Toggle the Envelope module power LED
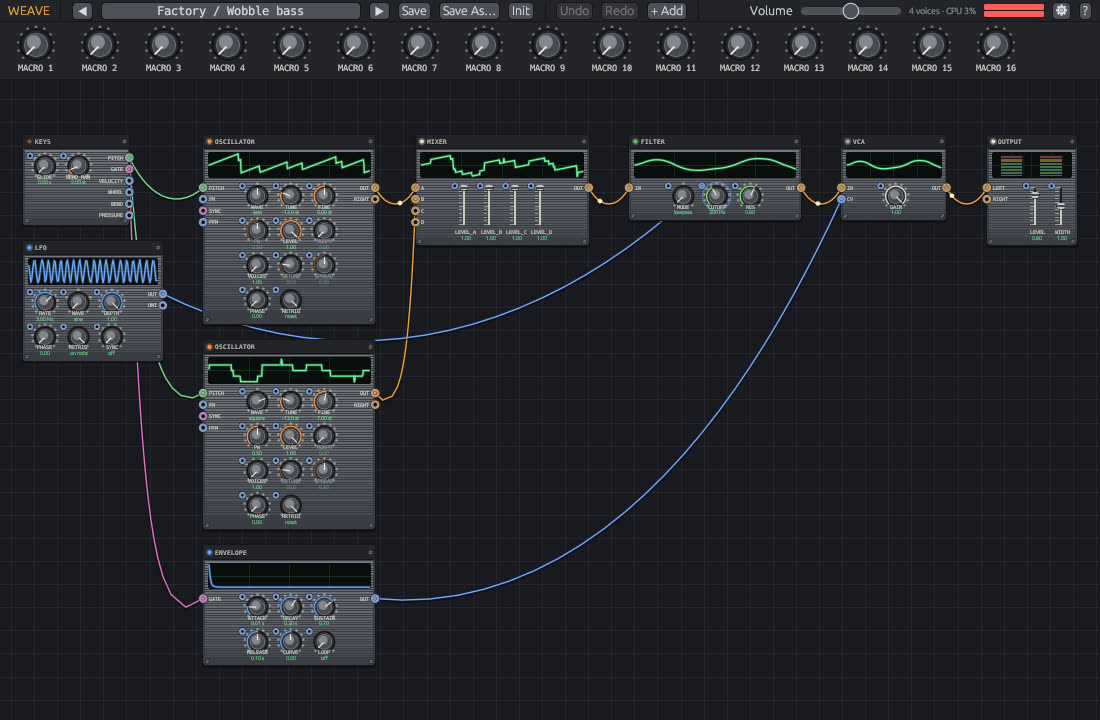The width and height of the screenshot is (1100, 720). [209, 552]
